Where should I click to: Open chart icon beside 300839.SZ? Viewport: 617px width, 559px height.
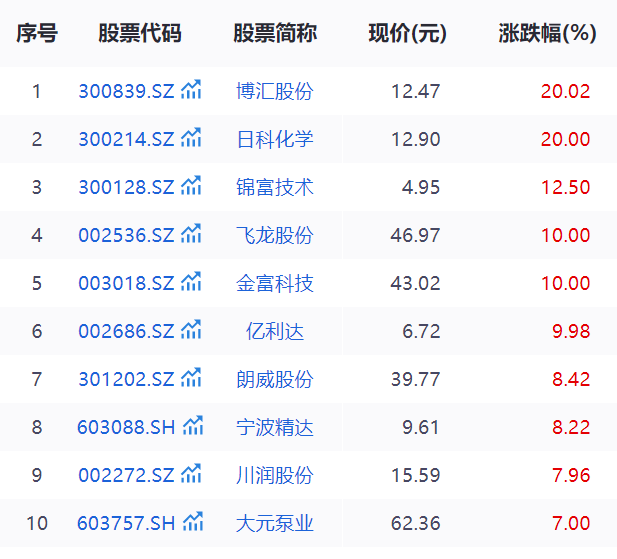[x=191, y=90]
